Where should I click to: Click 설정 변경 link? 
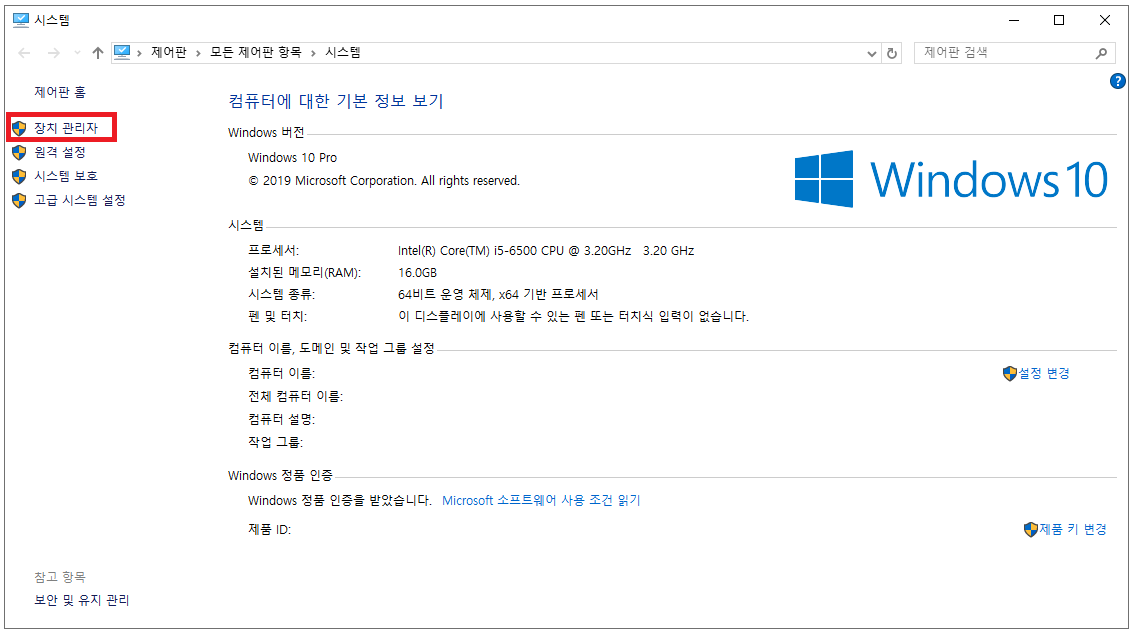coord(1044,373)
